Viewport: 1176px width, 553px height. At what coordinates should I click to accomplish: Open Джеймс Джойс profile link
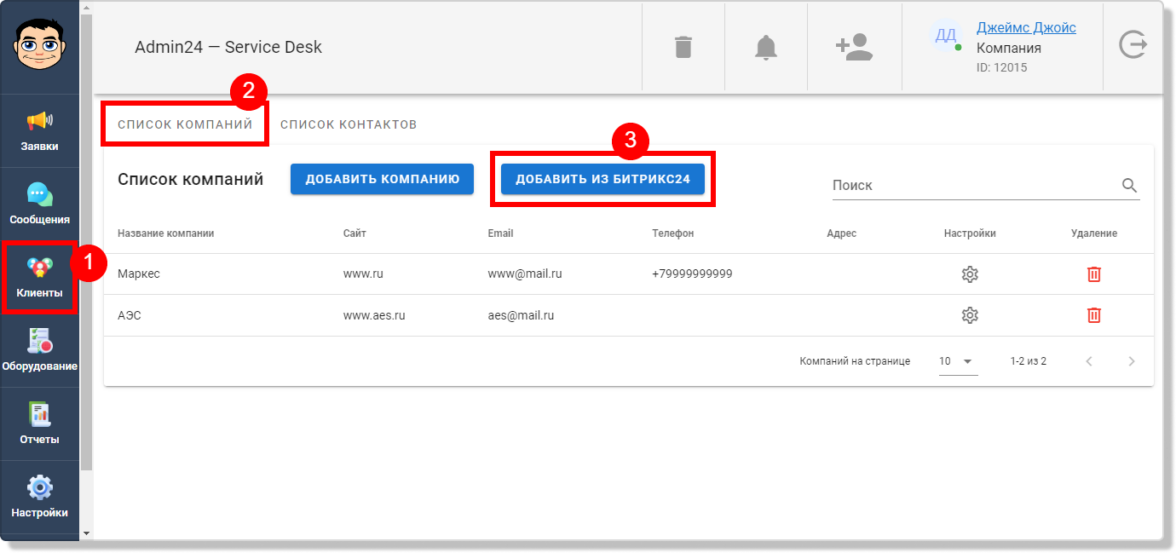click(x=1026, y=28)
